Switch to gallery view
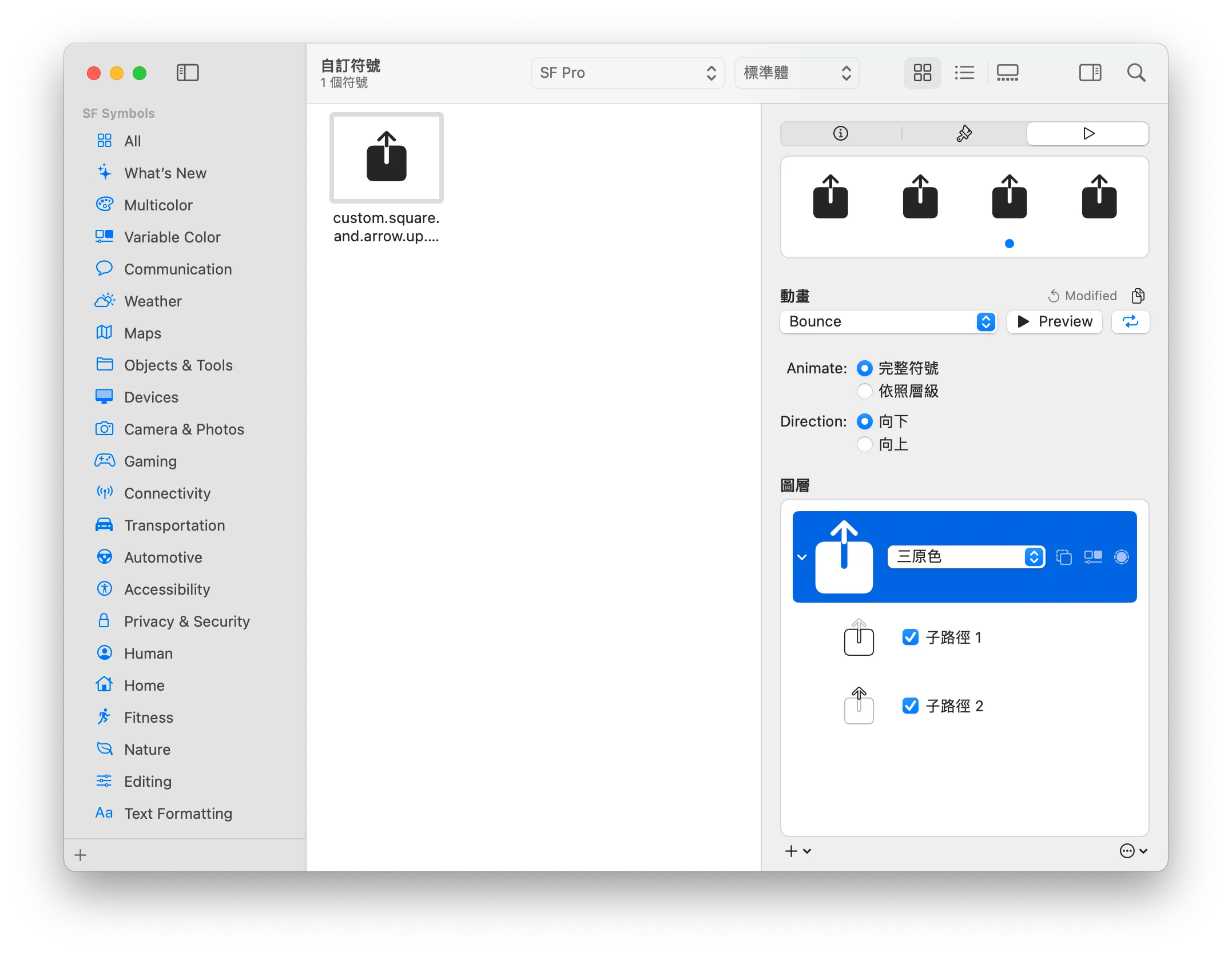 tap(1007, 73)
